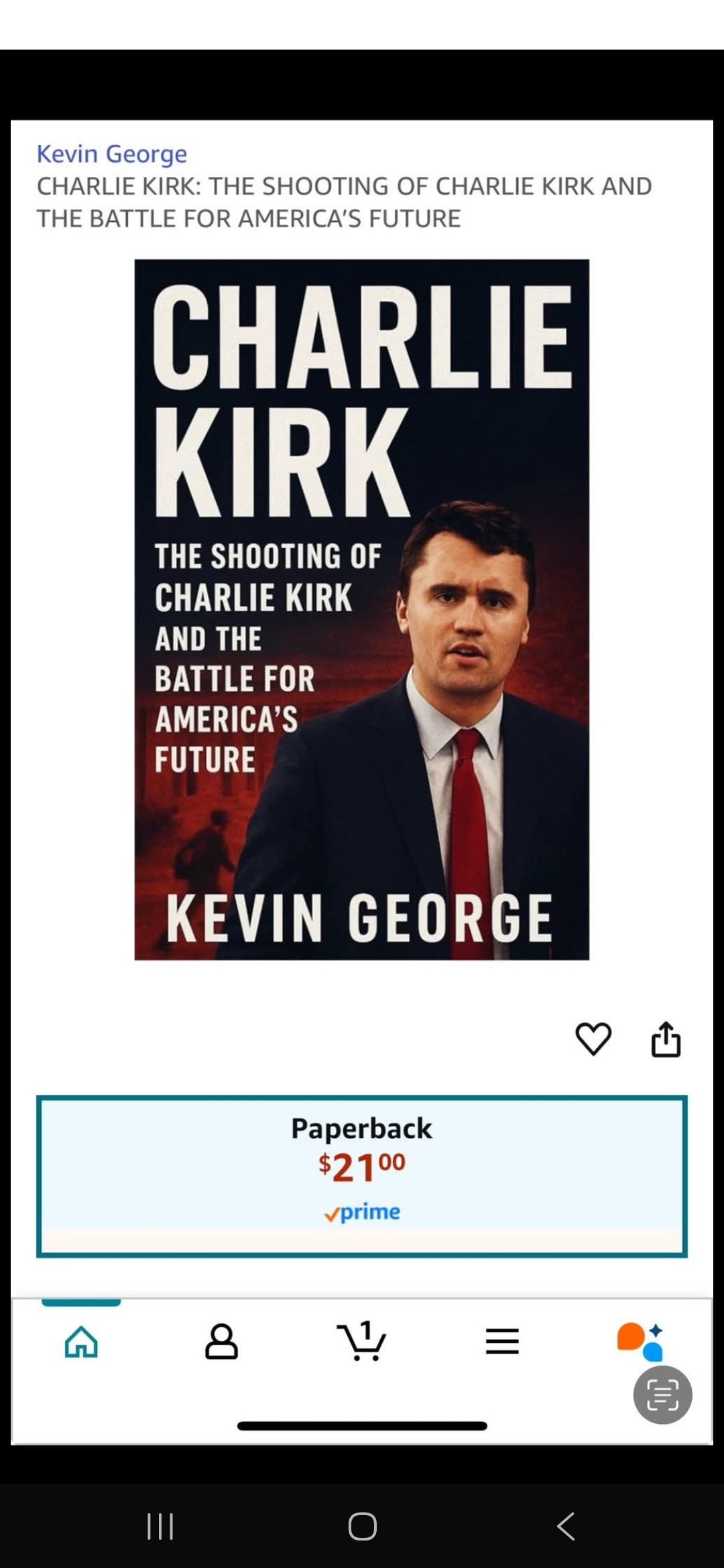Launch the Rufus AI assistant icon
Screen dimensions: 724x1568
pos(640,1342)
